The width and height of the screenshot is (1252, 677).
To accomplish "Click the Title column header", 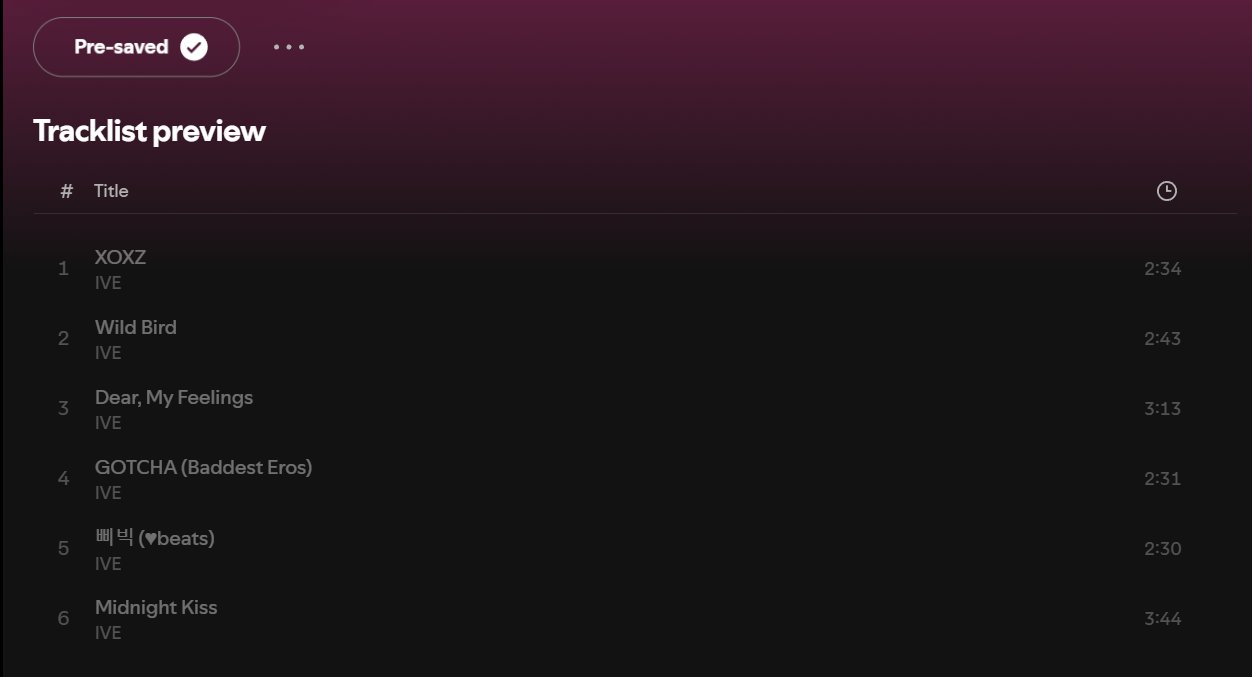I will pyautogui.click(x=111, y=191).
